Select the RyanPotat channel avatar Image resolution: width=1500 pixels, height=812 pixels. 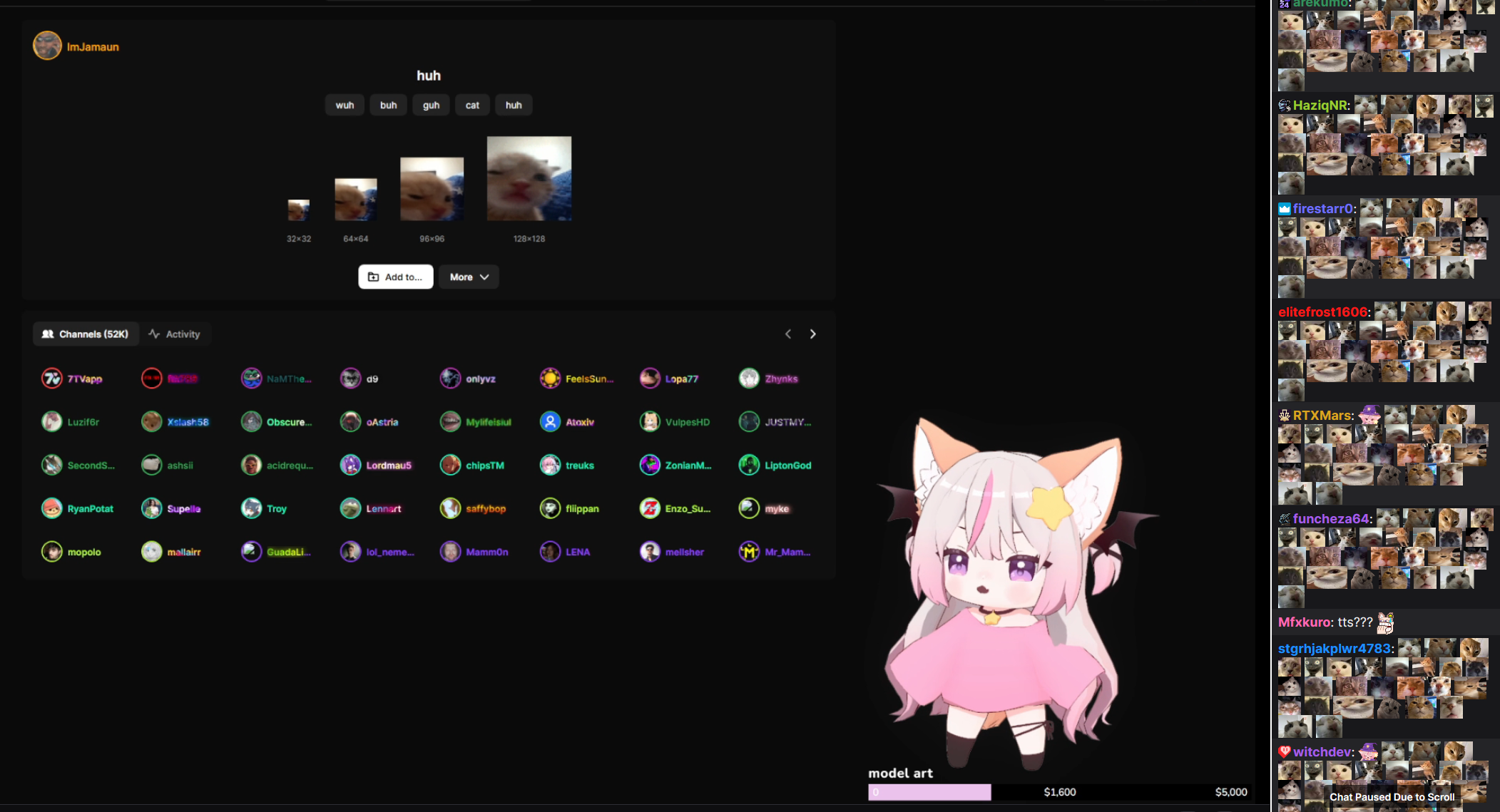[52, 509]
